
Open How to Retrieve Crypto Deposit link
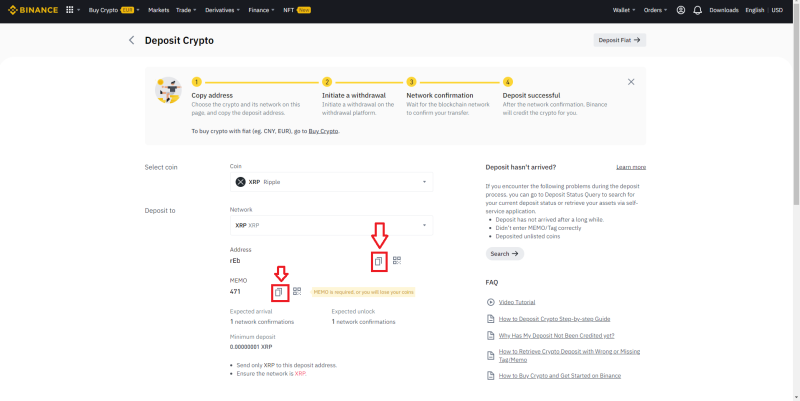pyautogui.click(x=569, y=356)
